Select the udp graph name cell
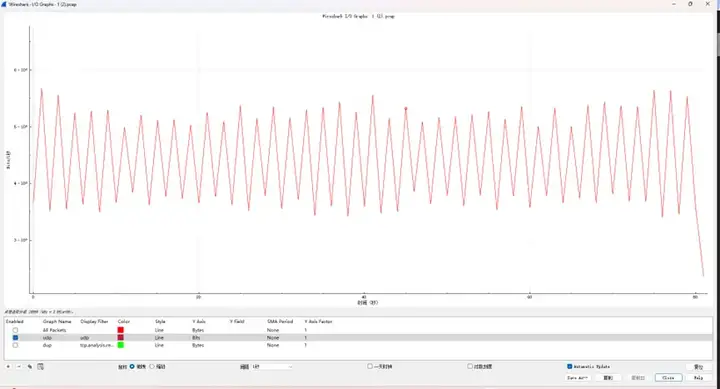The image size is (720, 389). point(47,338)
